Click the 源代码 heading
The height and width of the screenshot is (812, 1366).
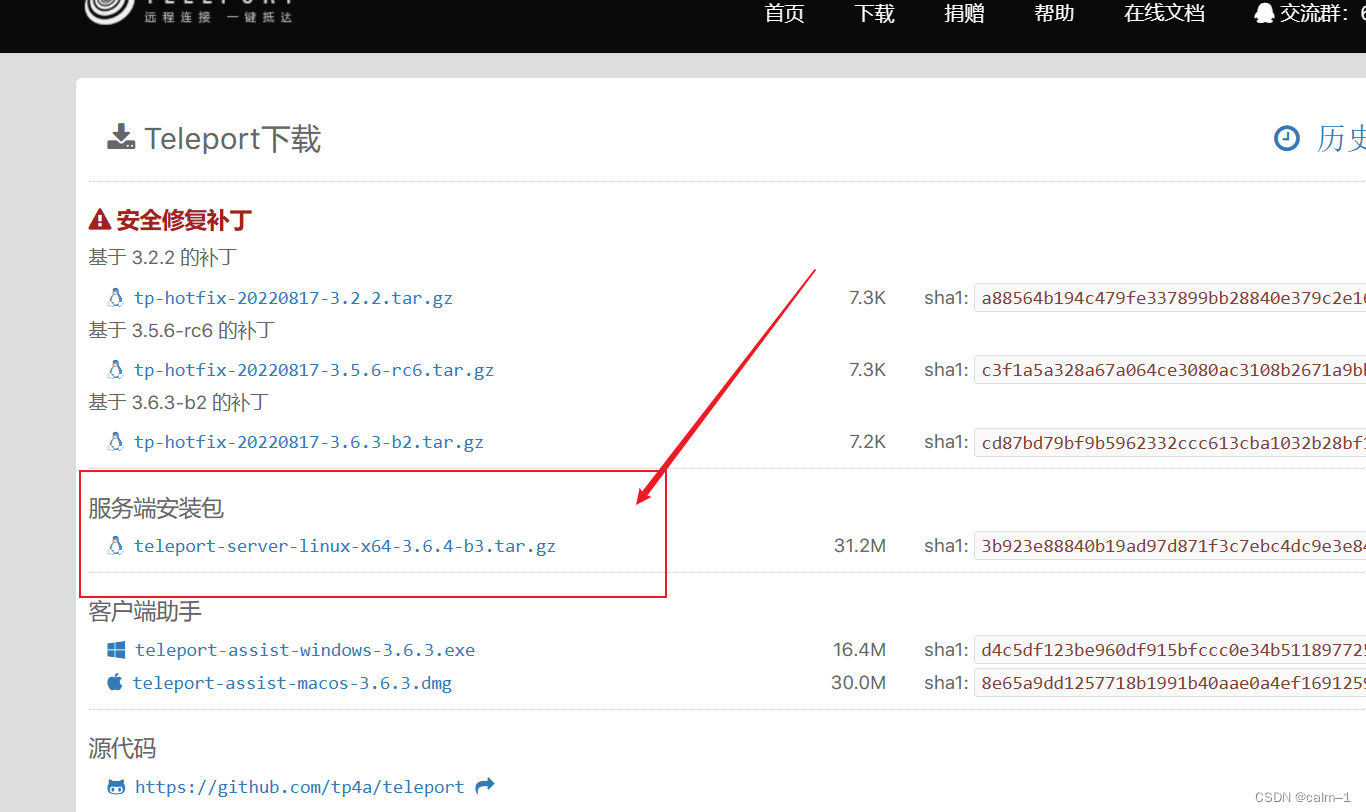tap(122, 748)
